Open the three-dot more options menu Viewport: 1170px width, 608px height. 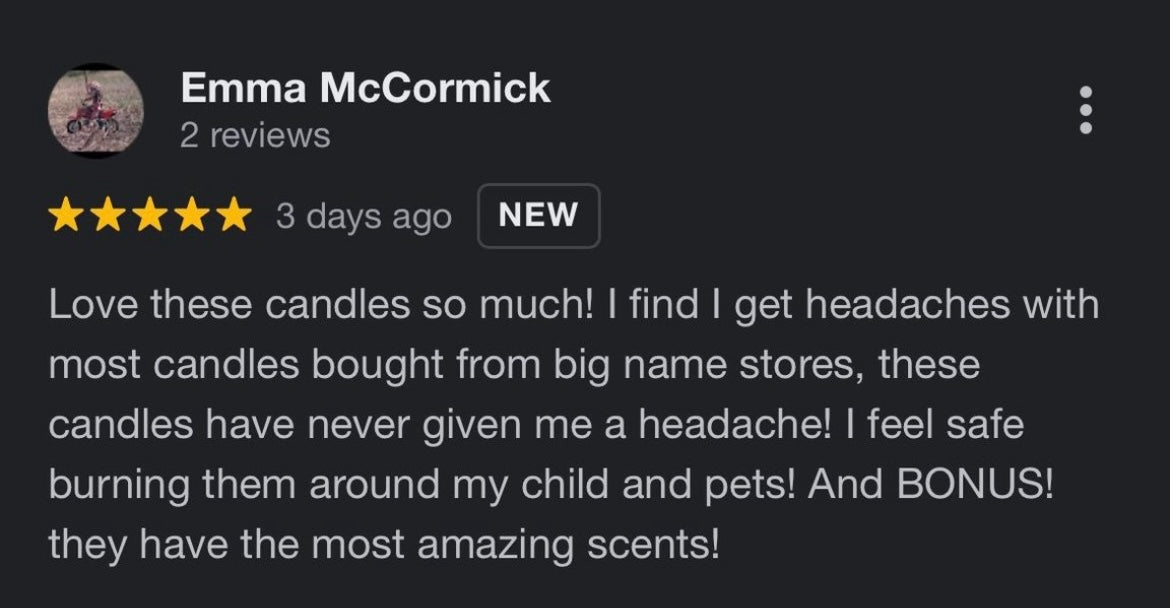pyautogui.click(x=1086, y=110)
